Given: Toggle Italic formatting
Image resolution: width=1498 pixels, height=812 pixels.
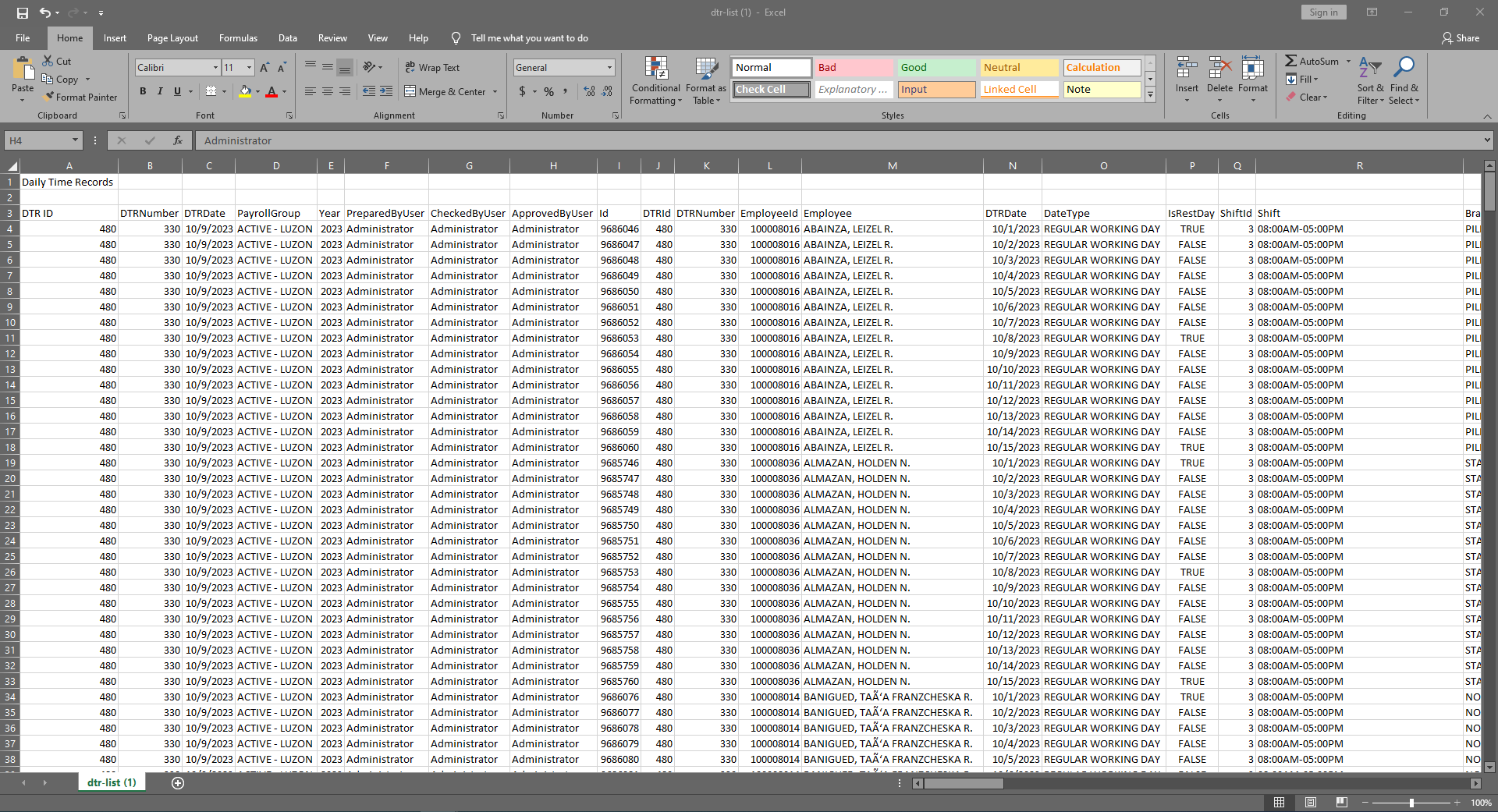Looking at the screenshot, I should coord(160,91).
